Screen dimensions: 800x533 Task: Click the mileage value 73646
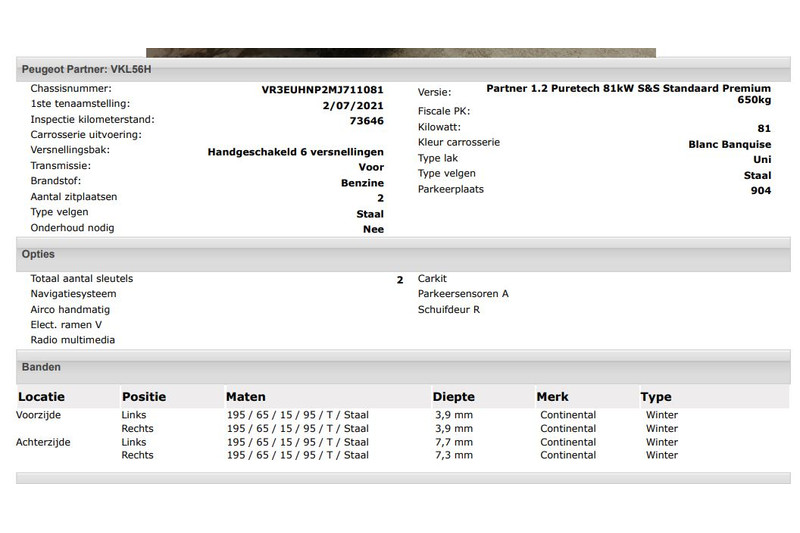(366, 121)
